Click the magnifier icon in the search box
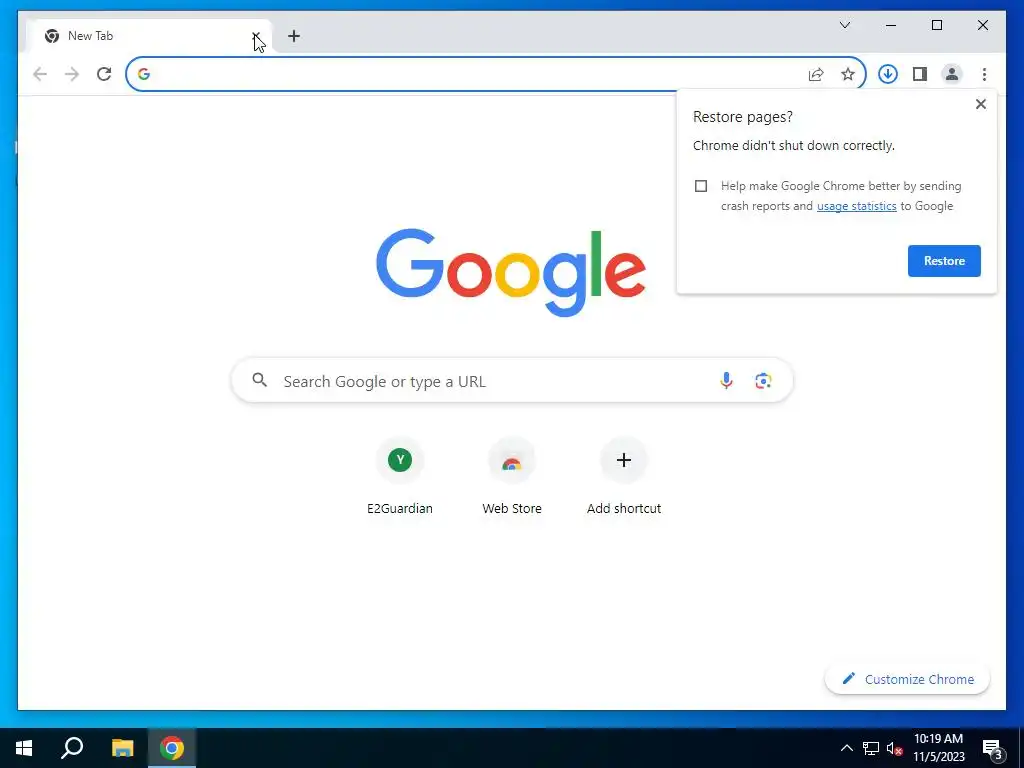The width and height of the screenshot is (1024, 768). pos(259,380)
